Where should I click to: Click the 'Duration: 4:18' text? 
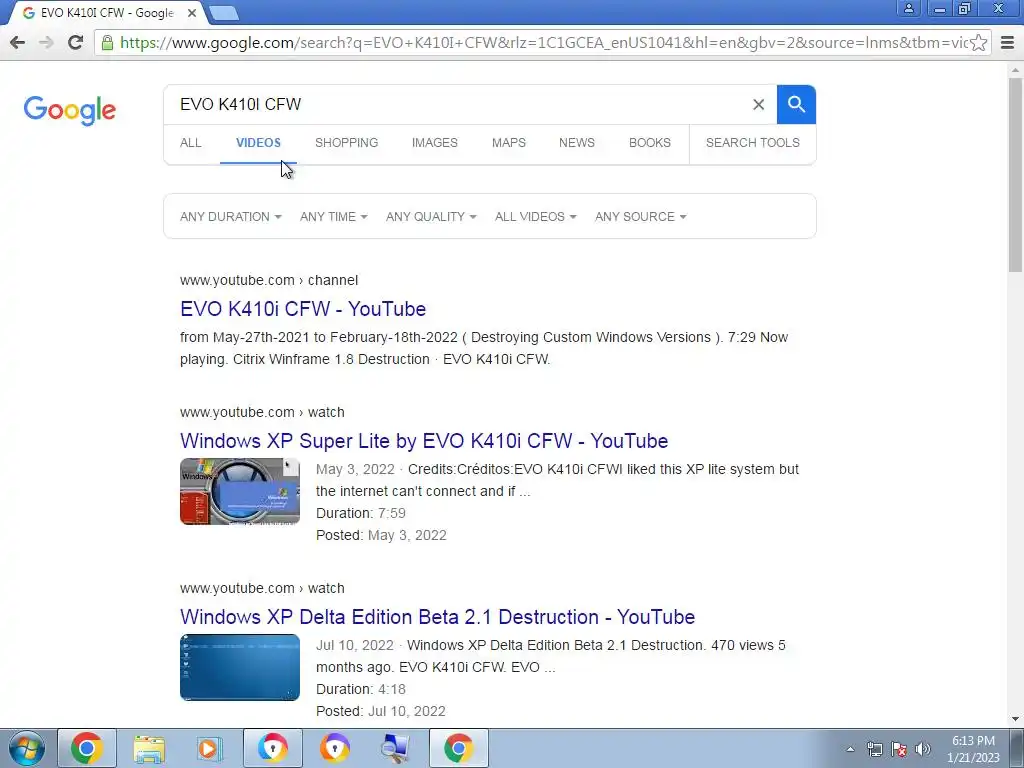(360, 690)
